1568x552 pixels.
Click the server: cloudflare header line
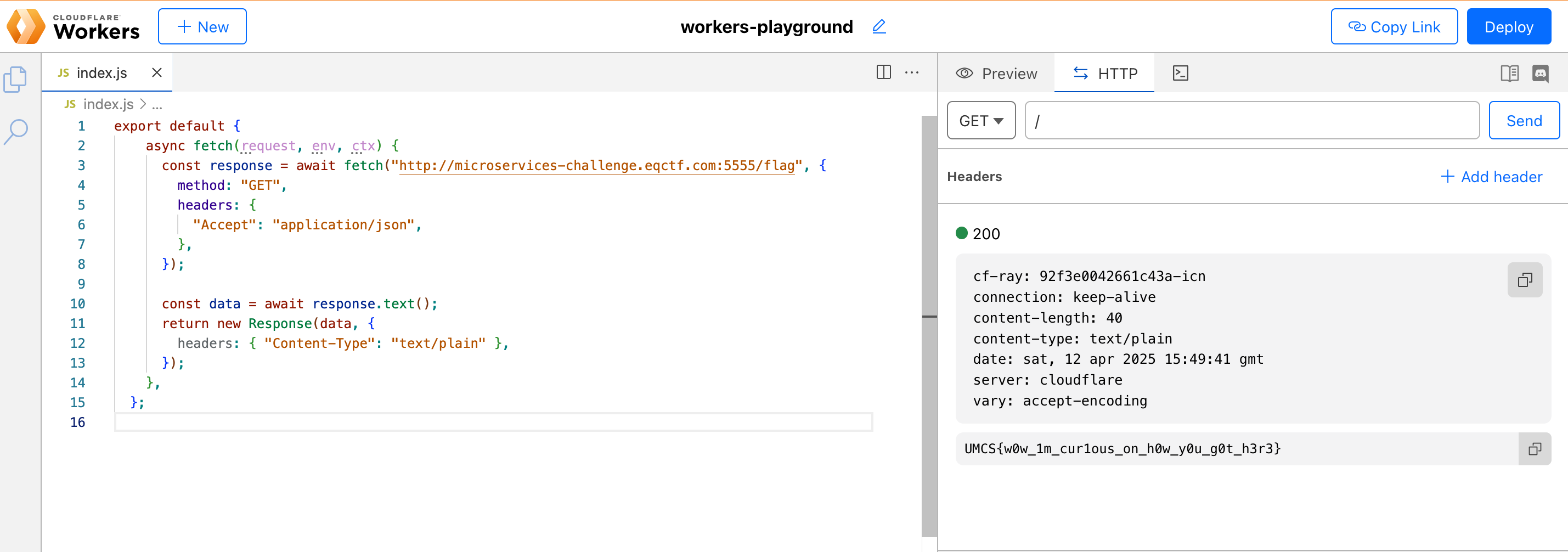(x=1047, y=380)
